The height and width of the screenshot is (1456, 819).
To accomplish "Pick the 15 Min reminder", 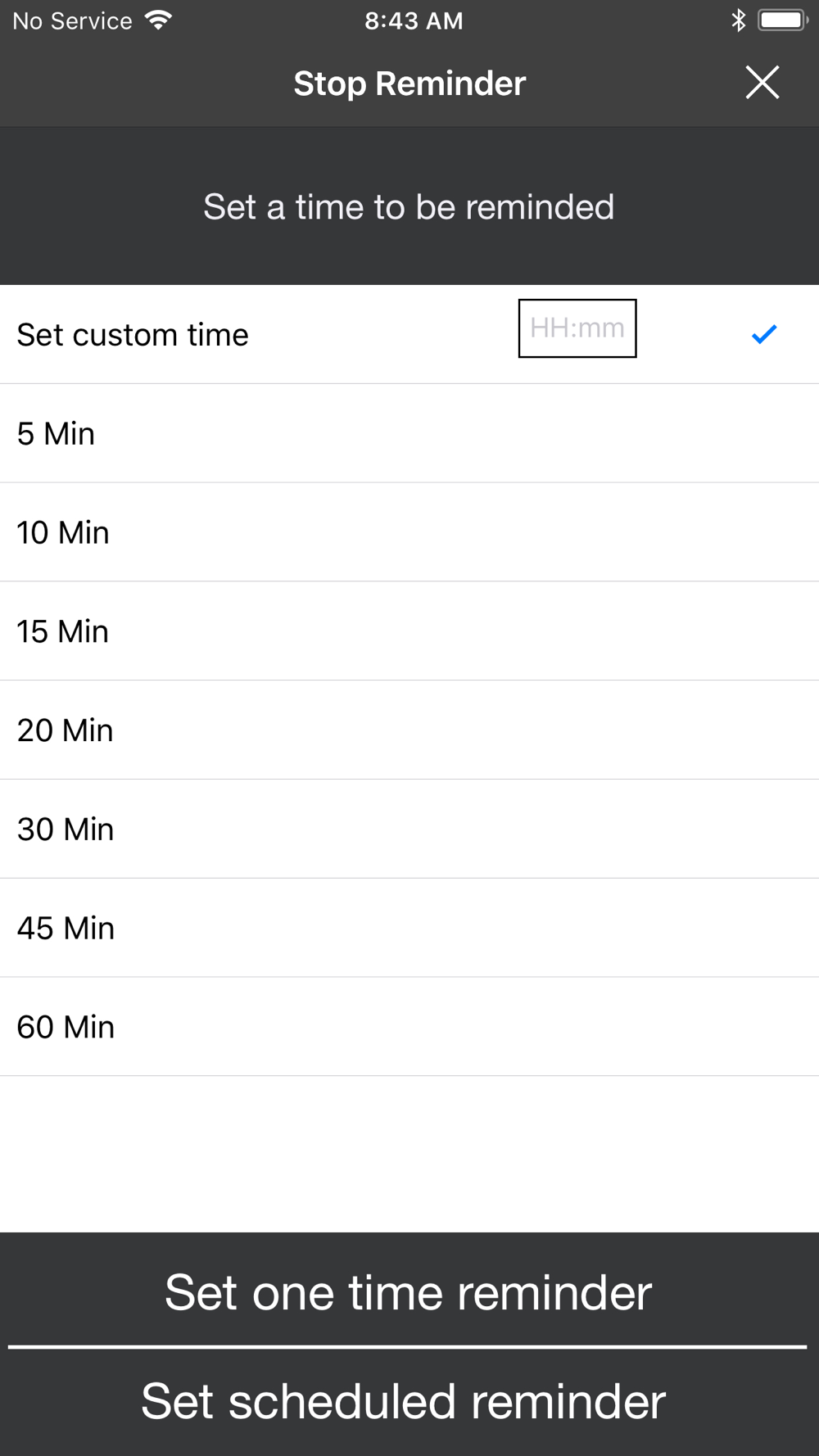I will [x=63, y=631].
